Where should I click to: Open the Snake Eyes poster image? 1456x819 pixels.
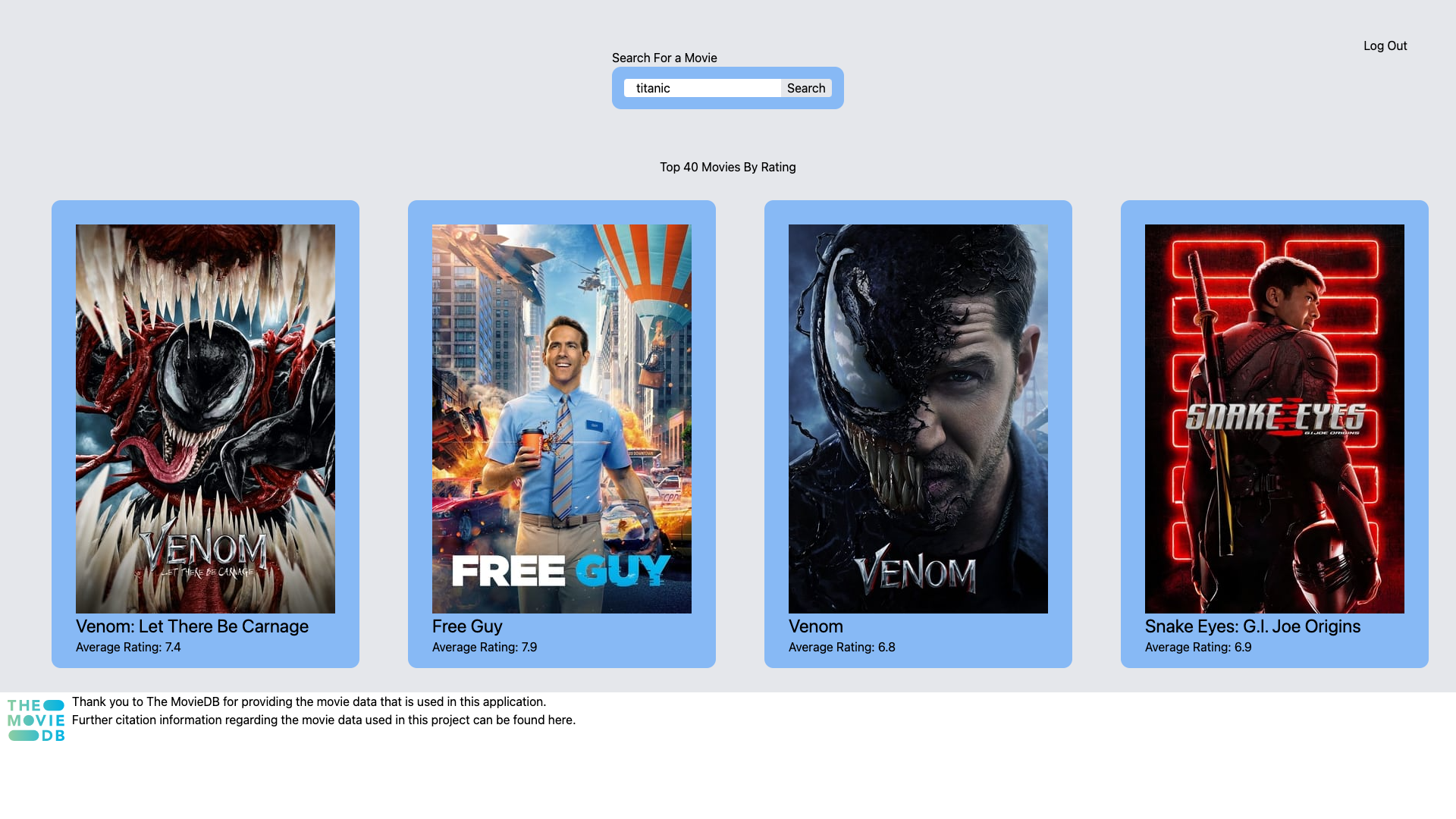tap(1275, 419)
